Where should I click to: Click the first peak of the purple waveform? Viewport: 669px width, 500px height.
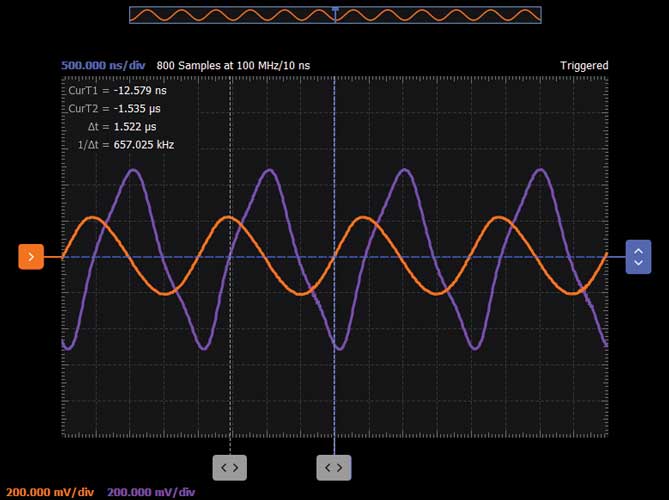[x=132, y=170]
